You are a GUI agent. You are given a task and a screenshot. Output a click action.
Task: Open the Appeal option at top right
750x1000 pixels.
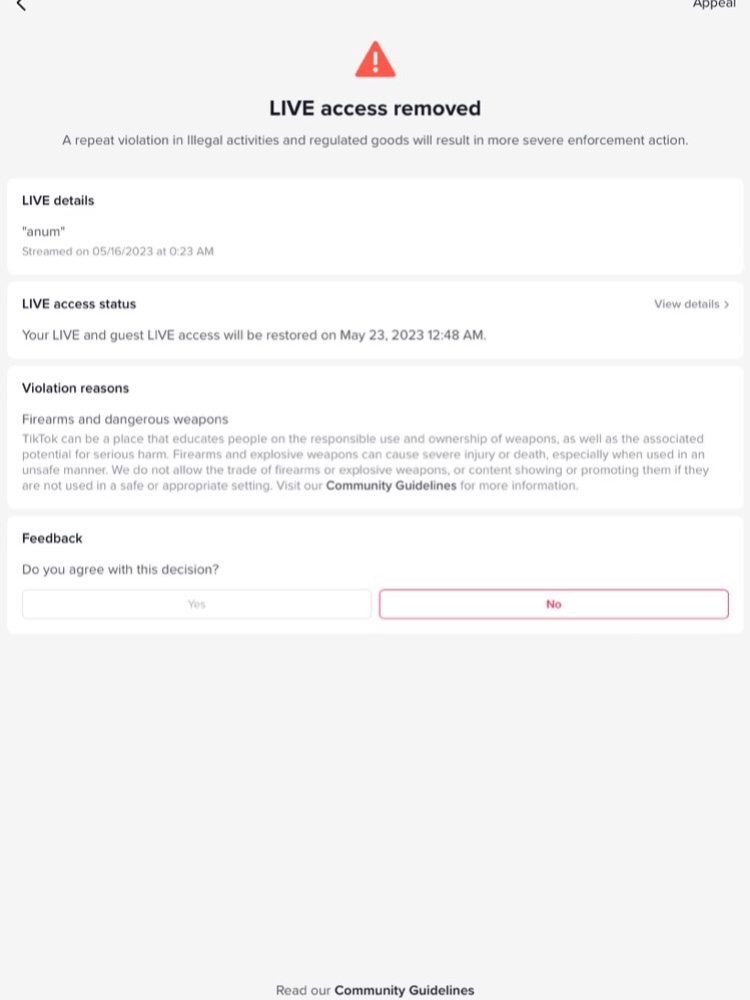pyautogui.click(x=714, y=4)
